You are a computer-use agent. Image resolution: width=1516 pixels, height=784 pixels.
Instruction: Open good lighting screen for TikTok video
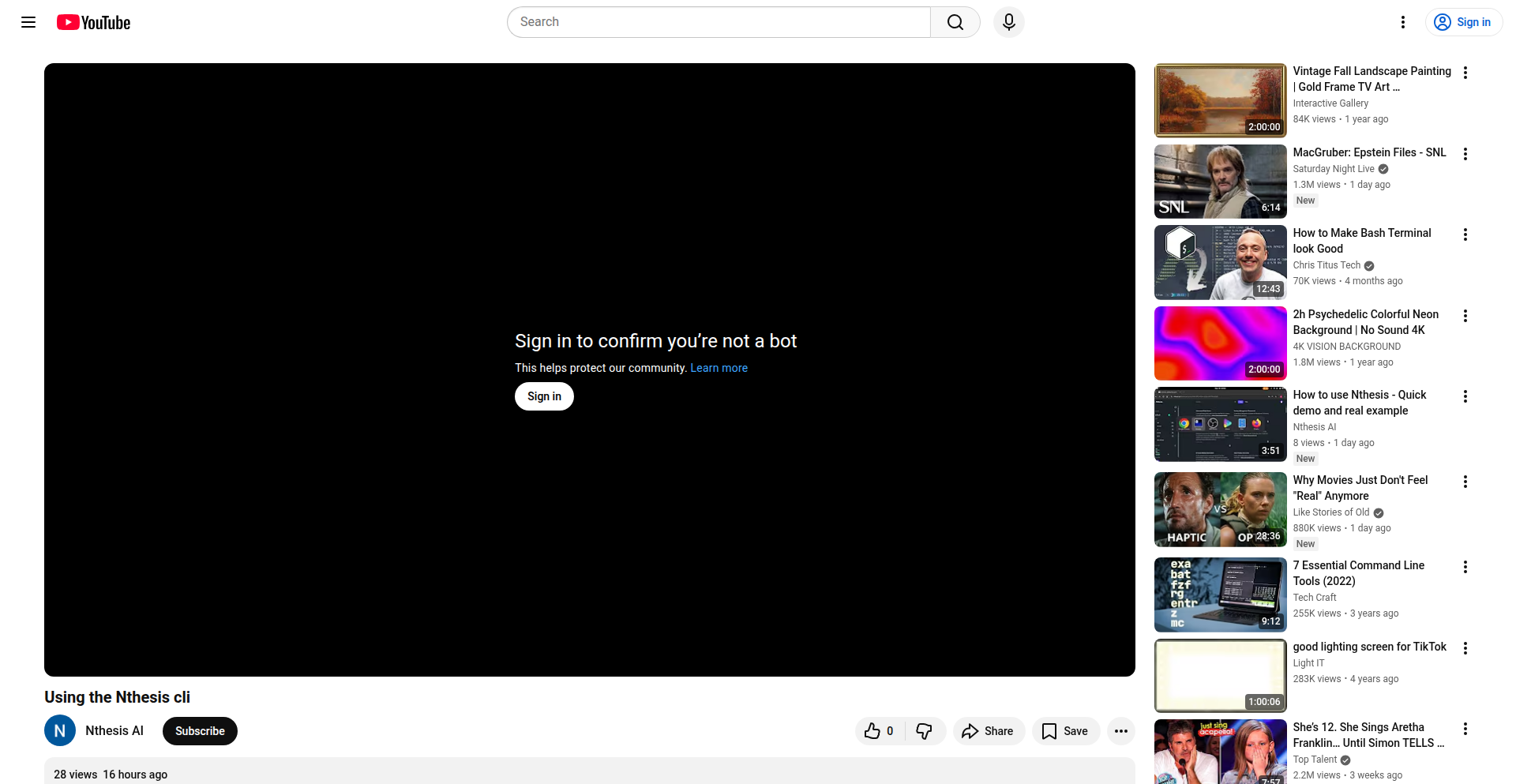point(1221,676)
